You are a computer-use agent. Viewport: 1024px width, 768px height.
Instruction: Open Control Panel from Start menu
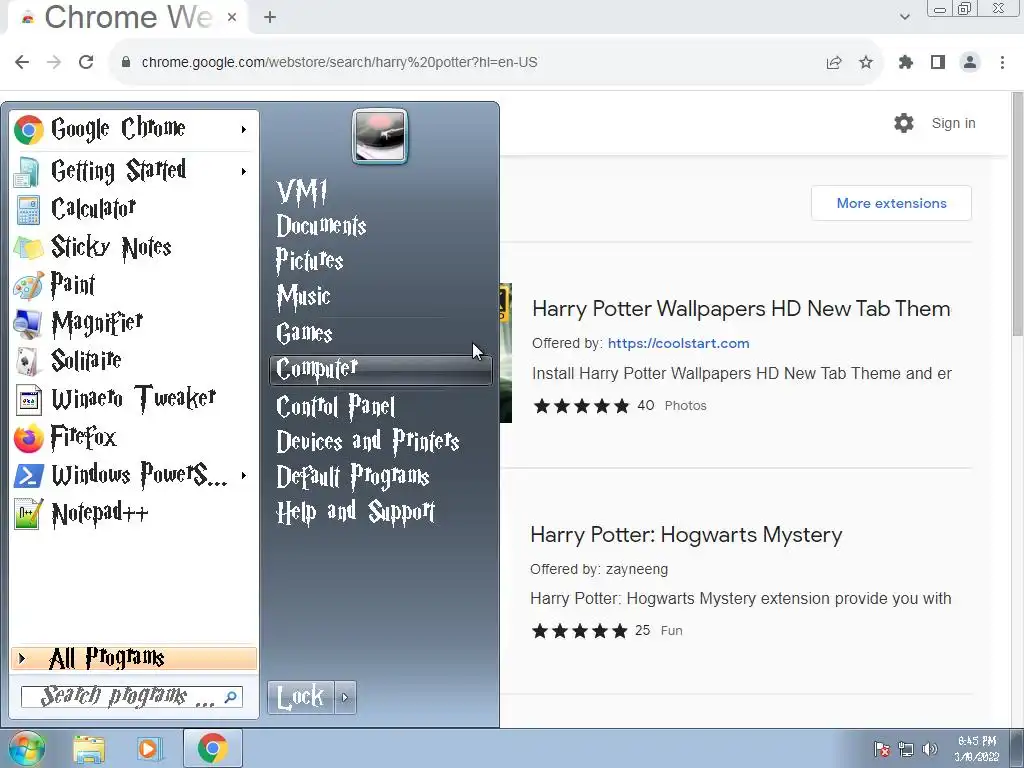(336, 407)
